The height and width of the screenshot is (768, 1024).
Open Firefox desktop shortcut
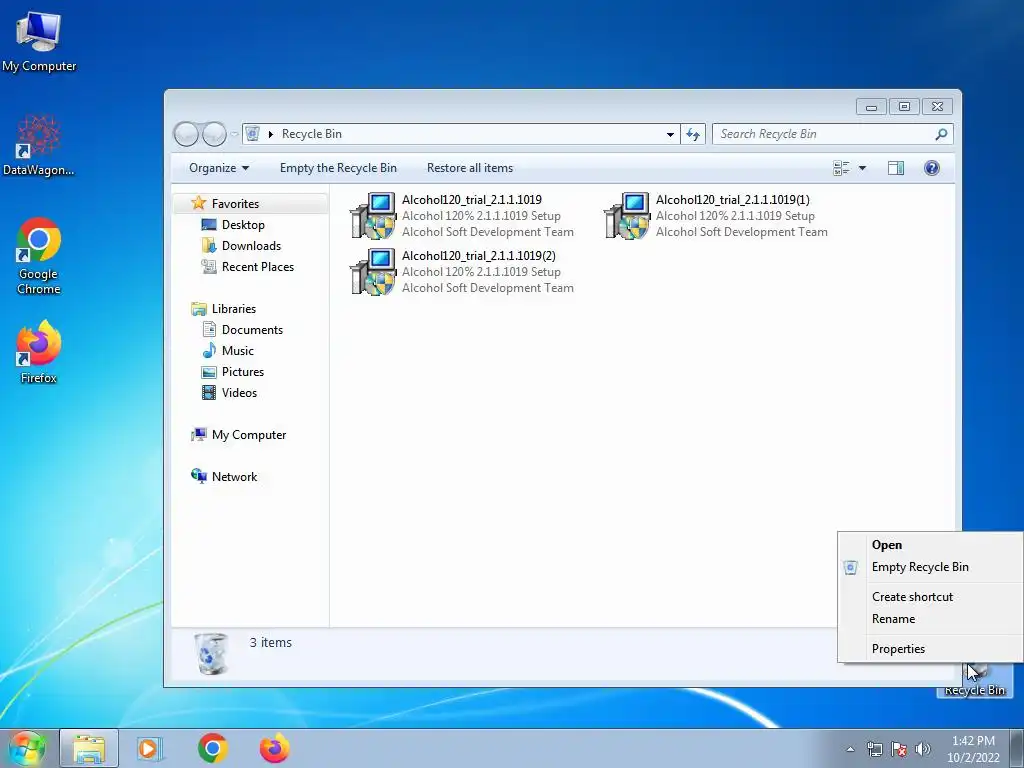39,351
